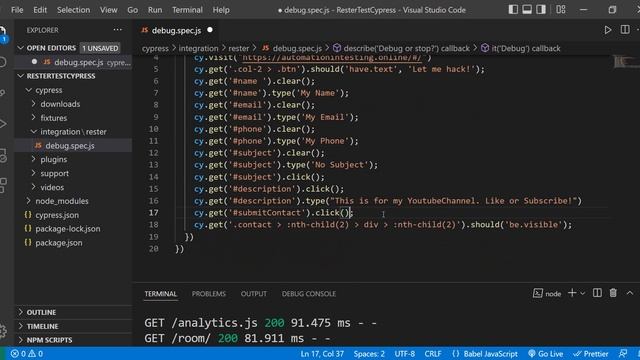Image resolution: width=640 pixels, height=360 pixels.
Task: Click the integration breadcrumb segment
Action: click(198, 48)
